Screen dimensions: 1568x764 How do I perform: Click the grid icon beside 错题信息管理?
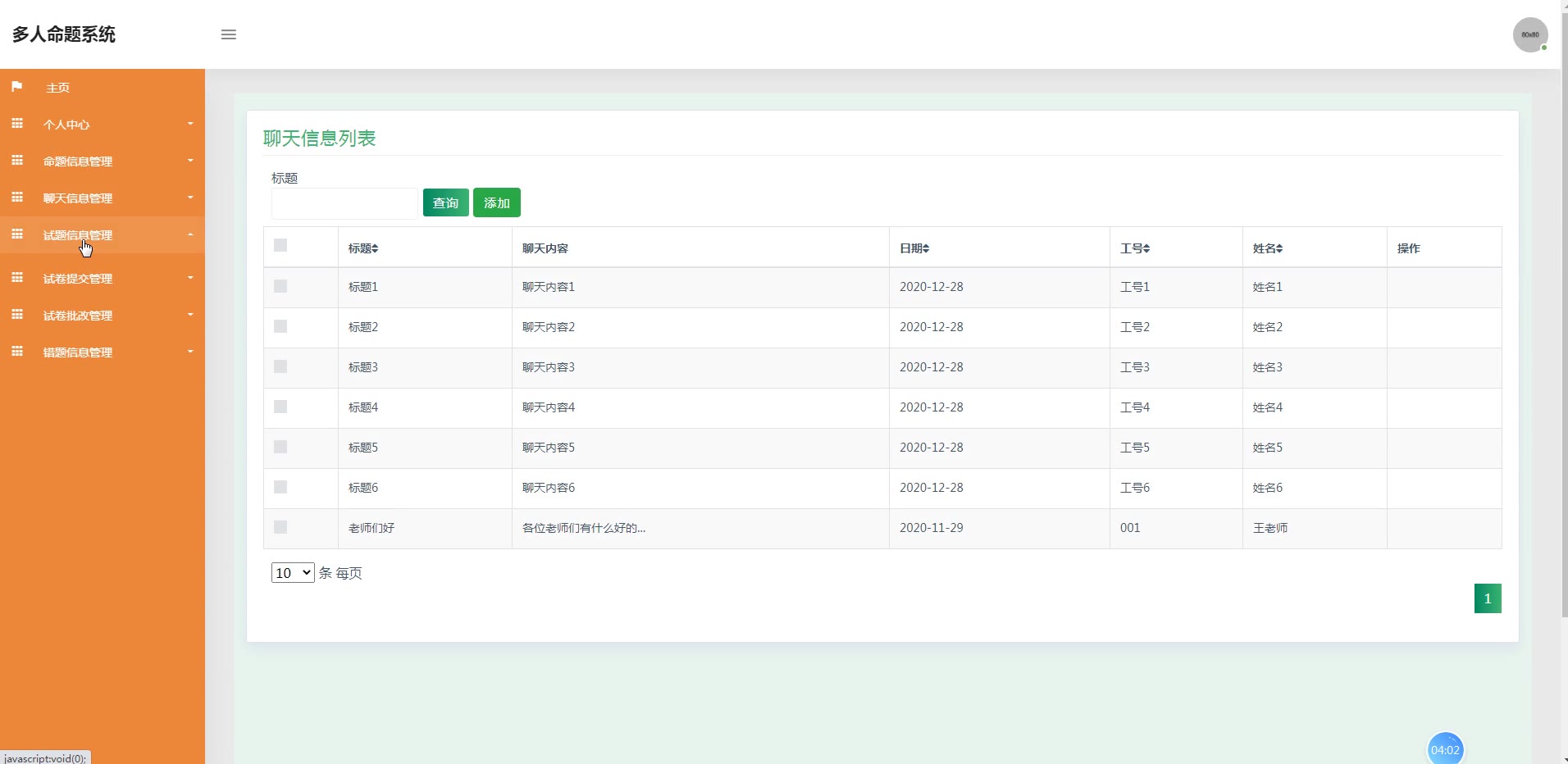17,351
